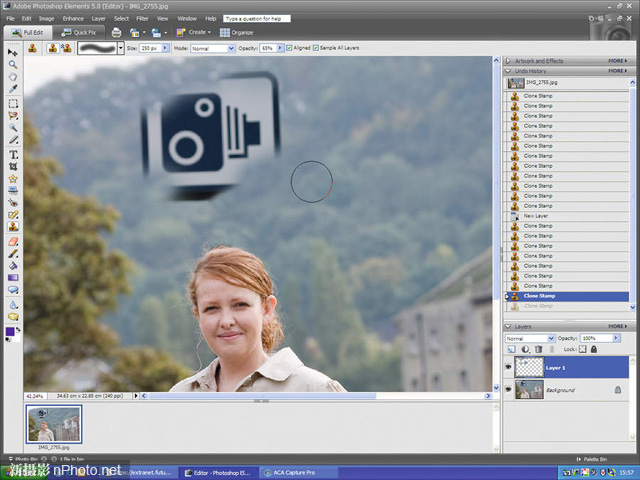Select the Eyedropper tool
The height and width of the screenshot is (480, 640).
(x=13, y=89)
